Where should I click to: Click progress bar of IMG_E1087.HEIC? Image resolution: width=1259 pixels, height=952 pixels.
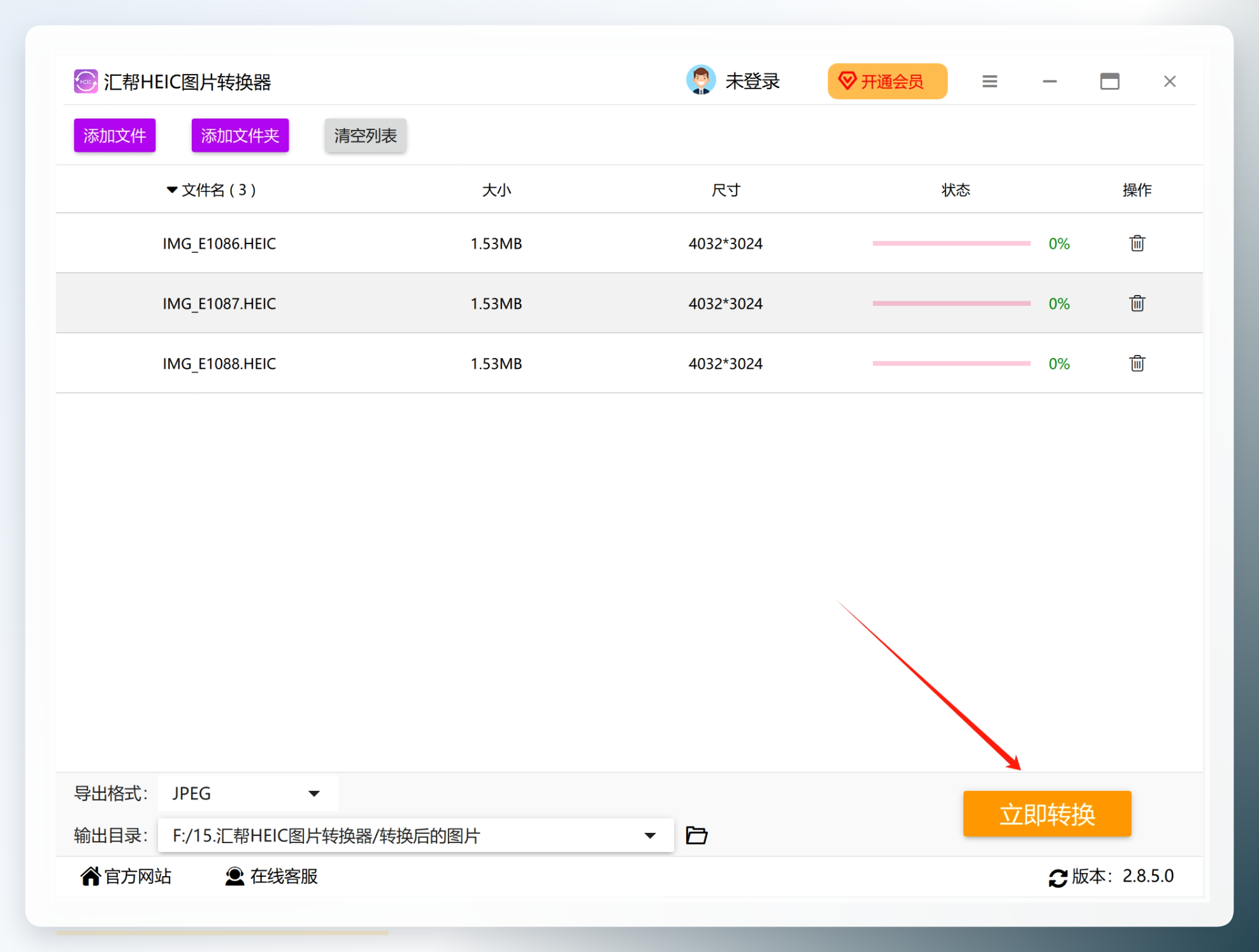click(951, 303)
